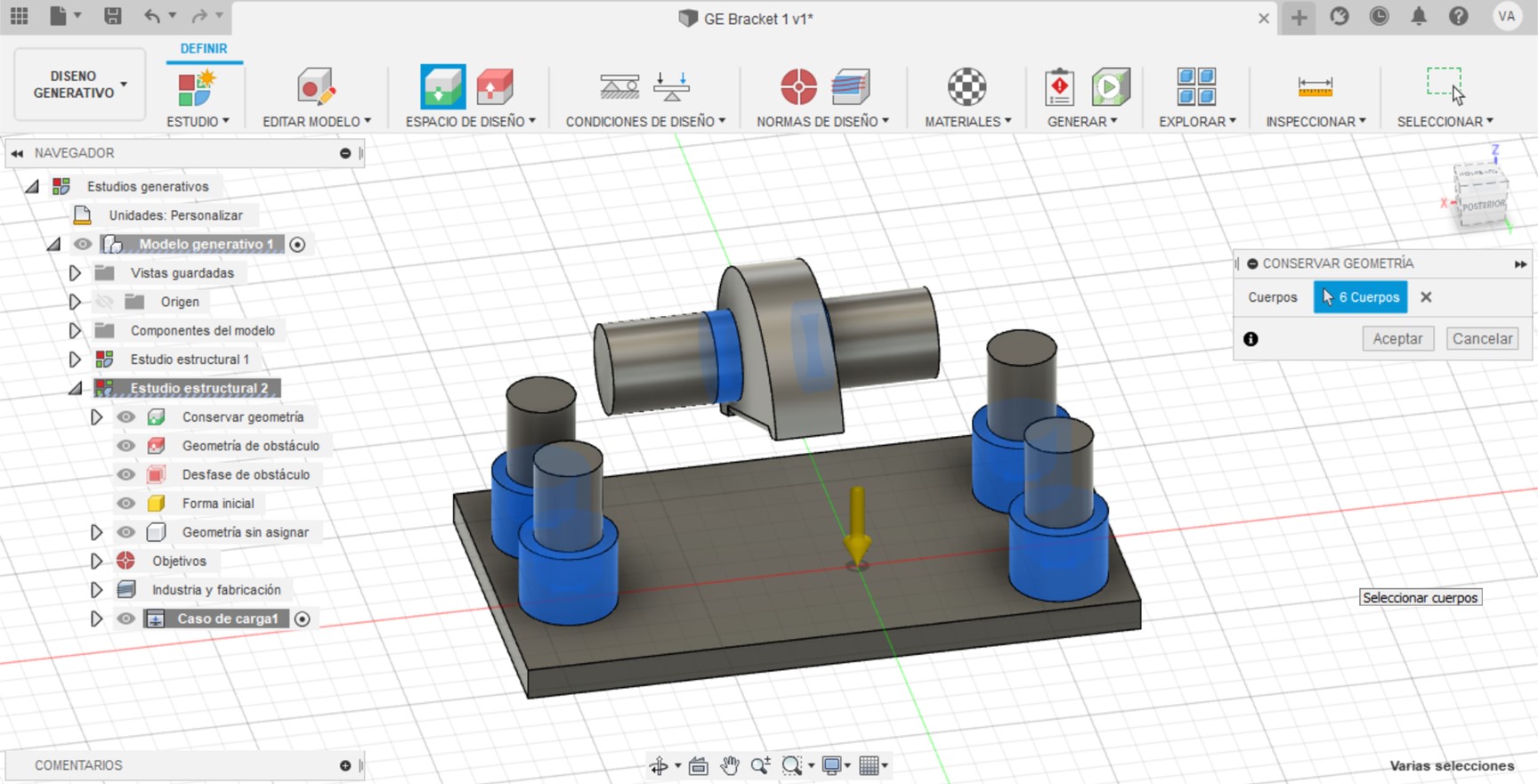Click the Look At icon in navigation bar
Screen dimensions: 1538x784
coord(699,765)
